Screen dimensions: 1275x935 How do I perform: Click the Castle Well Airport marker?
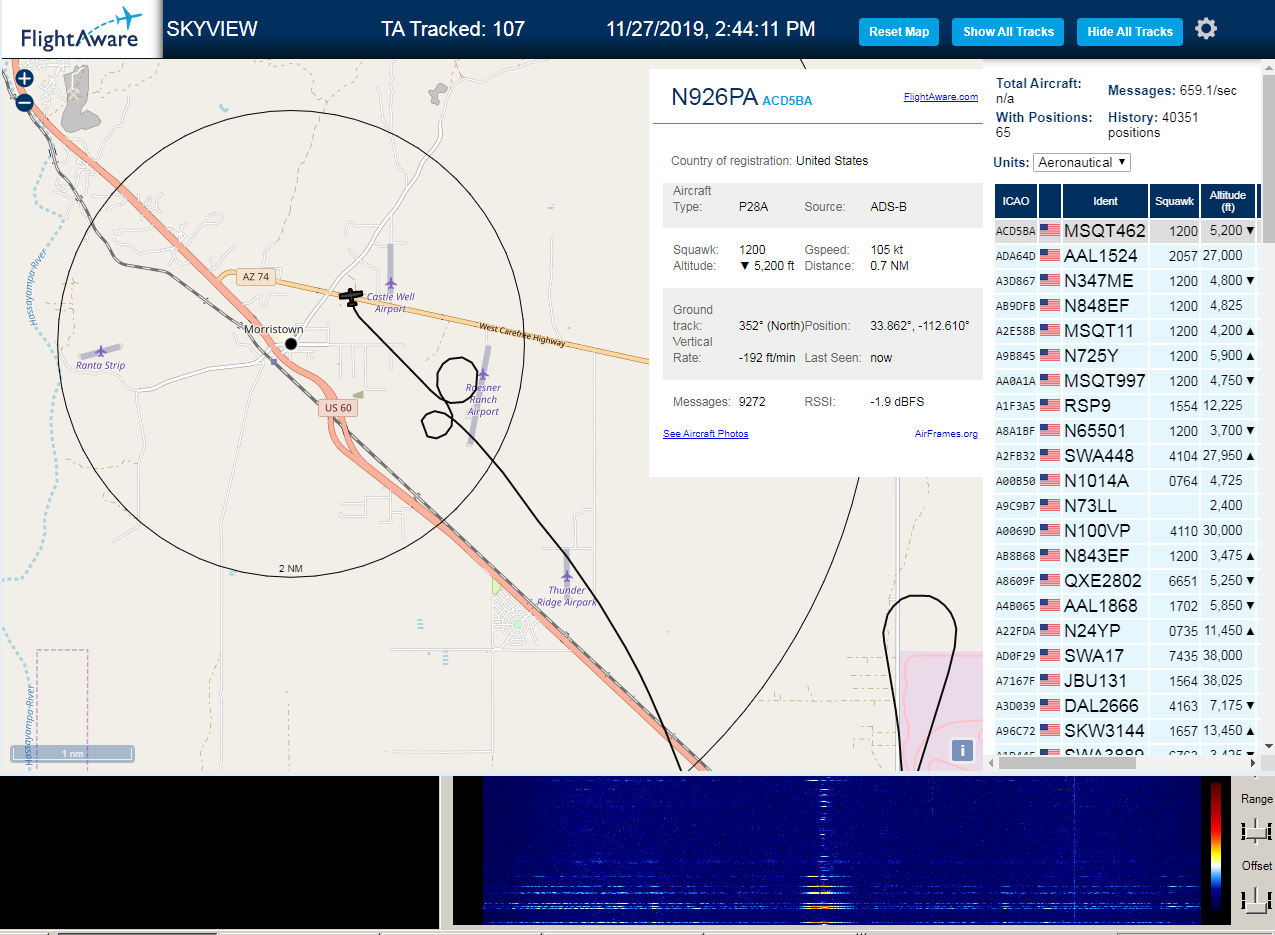click(x=390, y=284)
